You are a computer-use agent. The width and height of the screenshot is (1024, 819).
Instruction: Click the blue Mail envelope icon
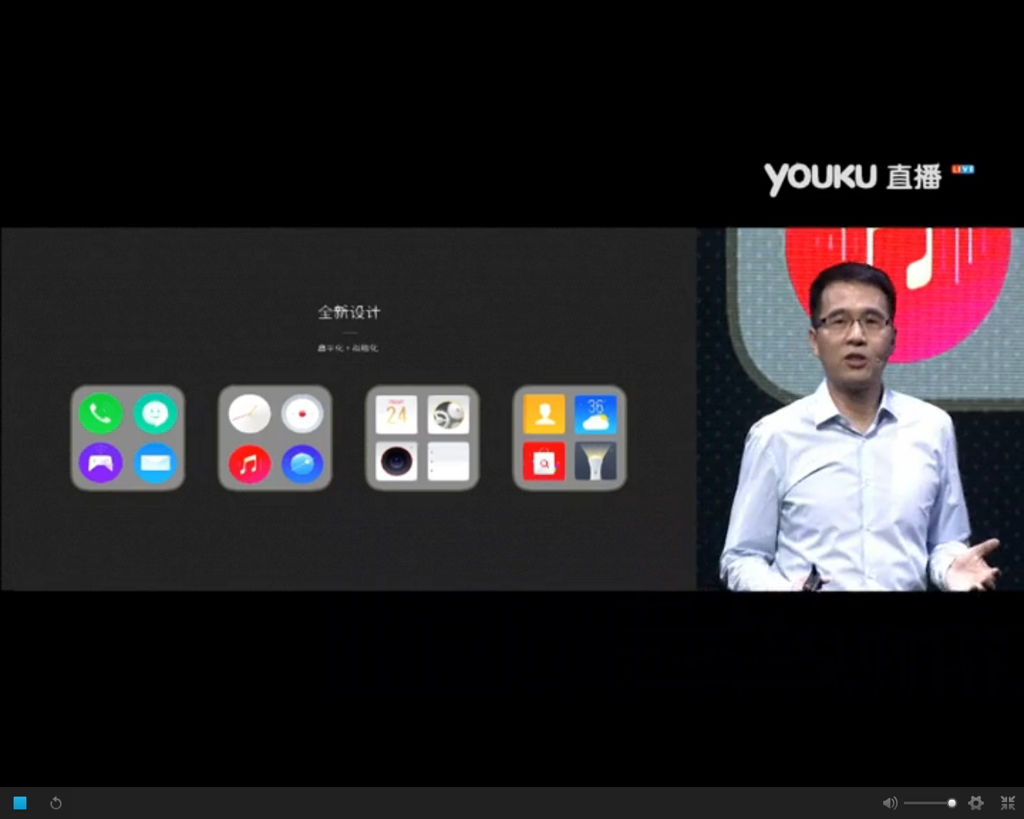pos(155,462)
